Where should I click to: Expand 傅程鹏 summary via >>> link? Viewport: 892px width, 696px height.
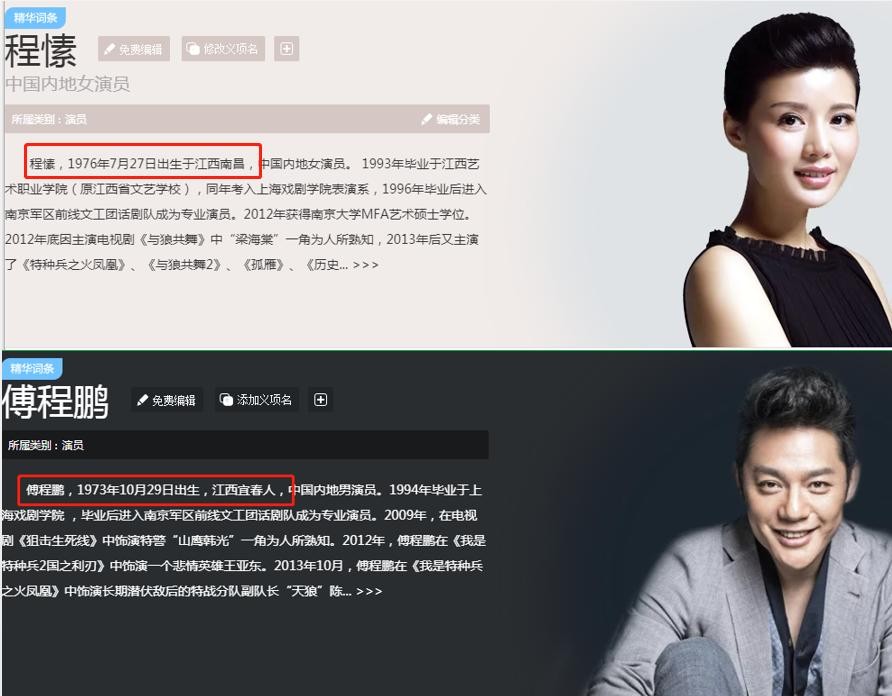[x=369, y=591]
